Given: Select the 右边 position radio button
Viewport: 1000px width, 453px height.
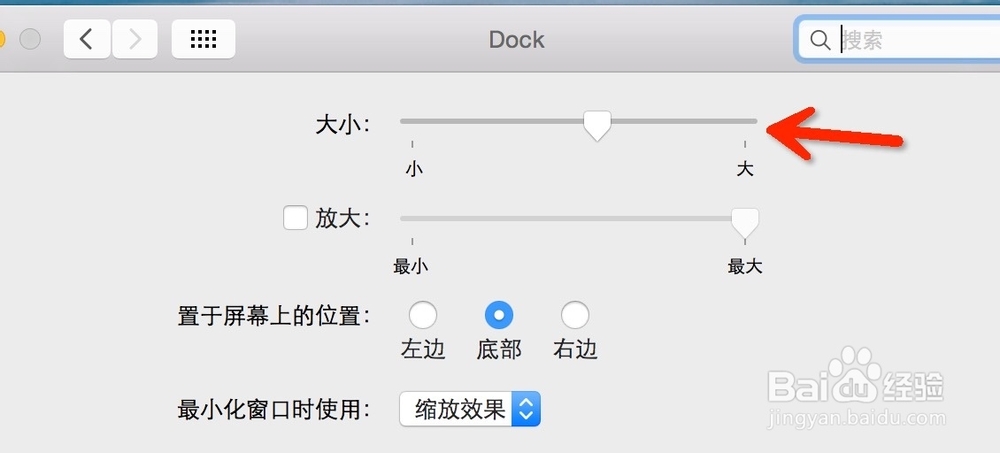Looking at the screenshot, I should click(x=574, y=316).
